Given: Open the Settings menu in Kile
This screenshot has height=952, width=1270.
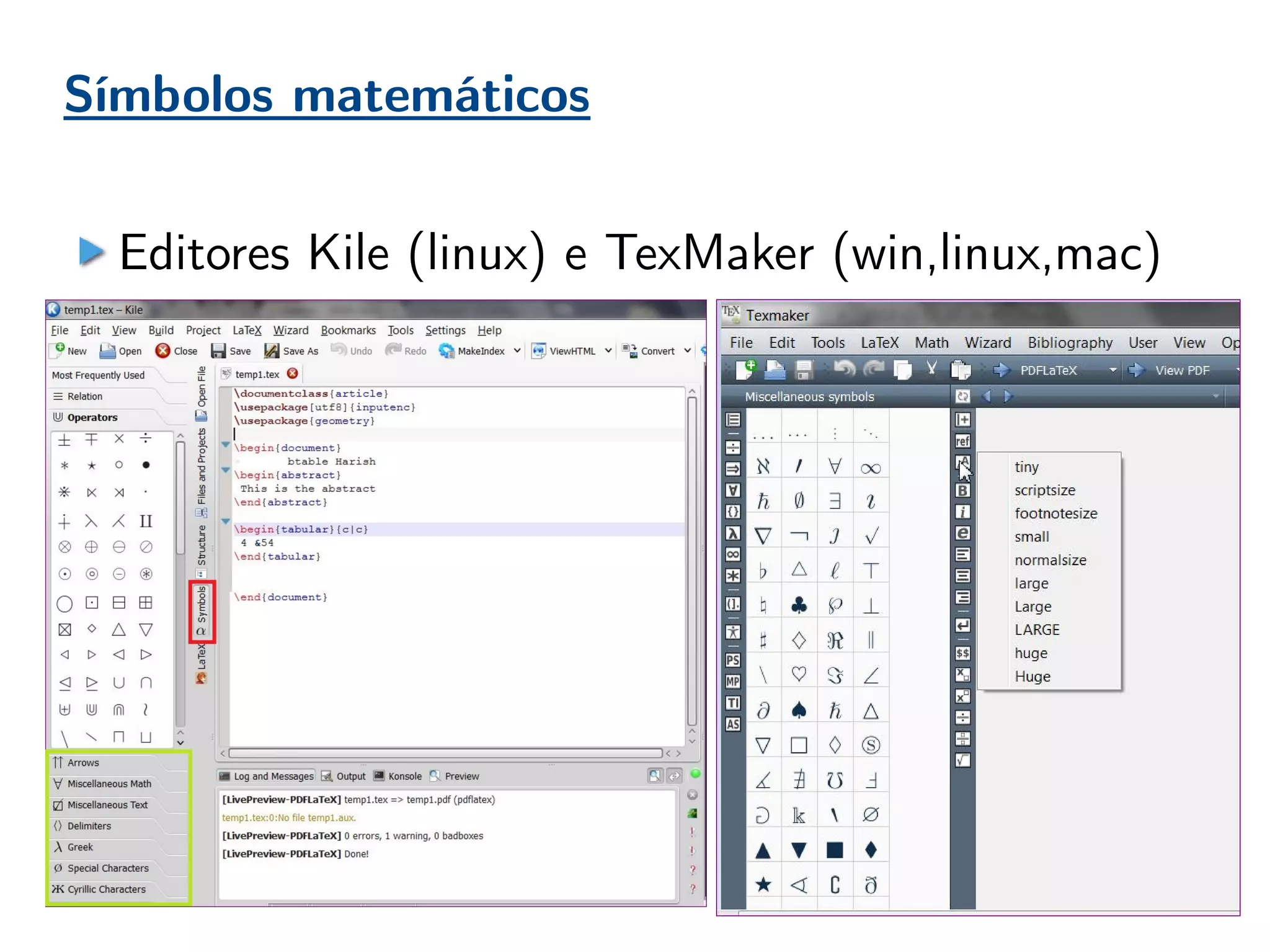Looking at the screenshot, I should click(x=445, y=331).
